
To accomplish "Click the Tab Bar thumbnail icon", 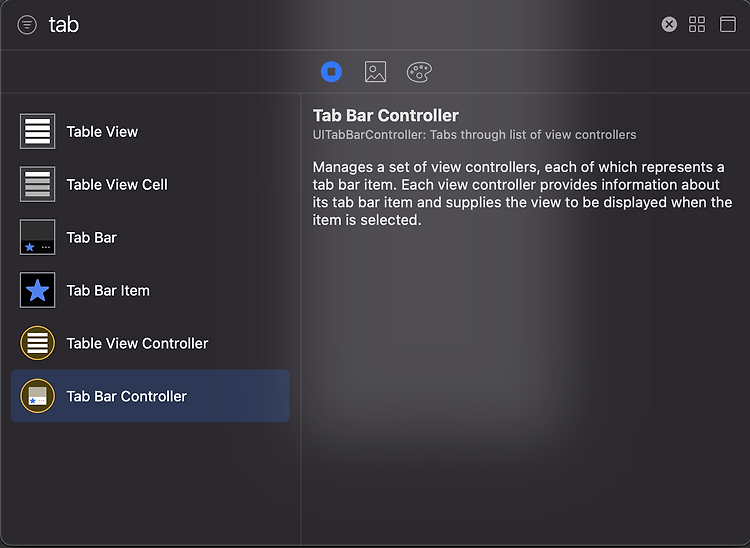I will click(37, 237).
